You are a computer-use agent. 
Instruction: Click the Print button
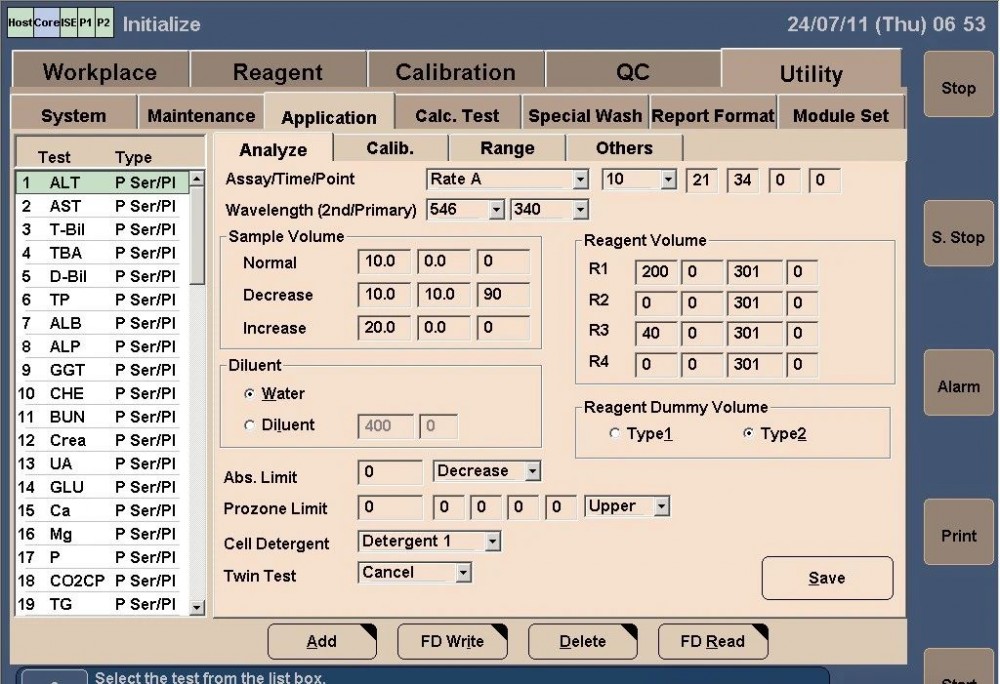click(959, 532)
